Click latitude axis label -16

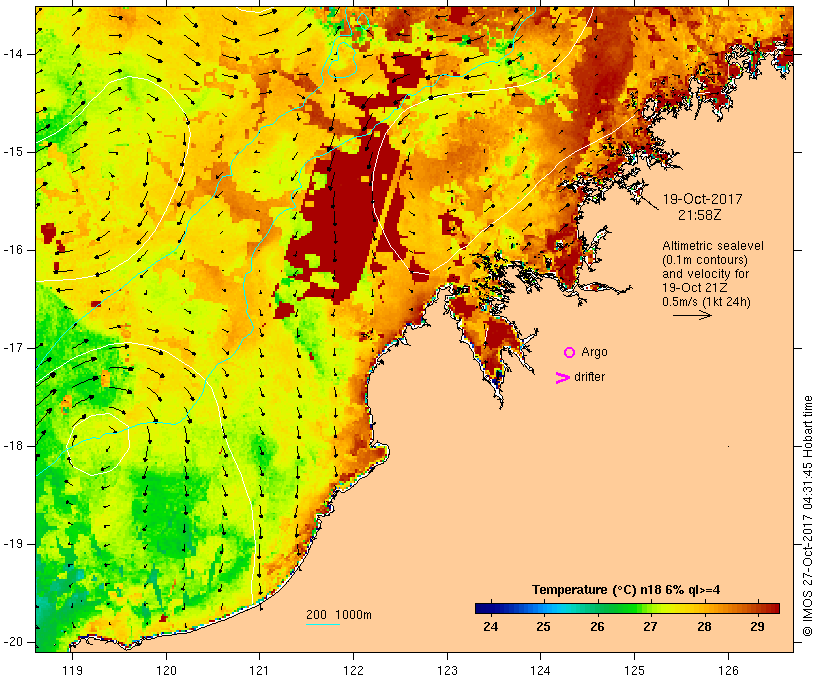click(13, 250)
